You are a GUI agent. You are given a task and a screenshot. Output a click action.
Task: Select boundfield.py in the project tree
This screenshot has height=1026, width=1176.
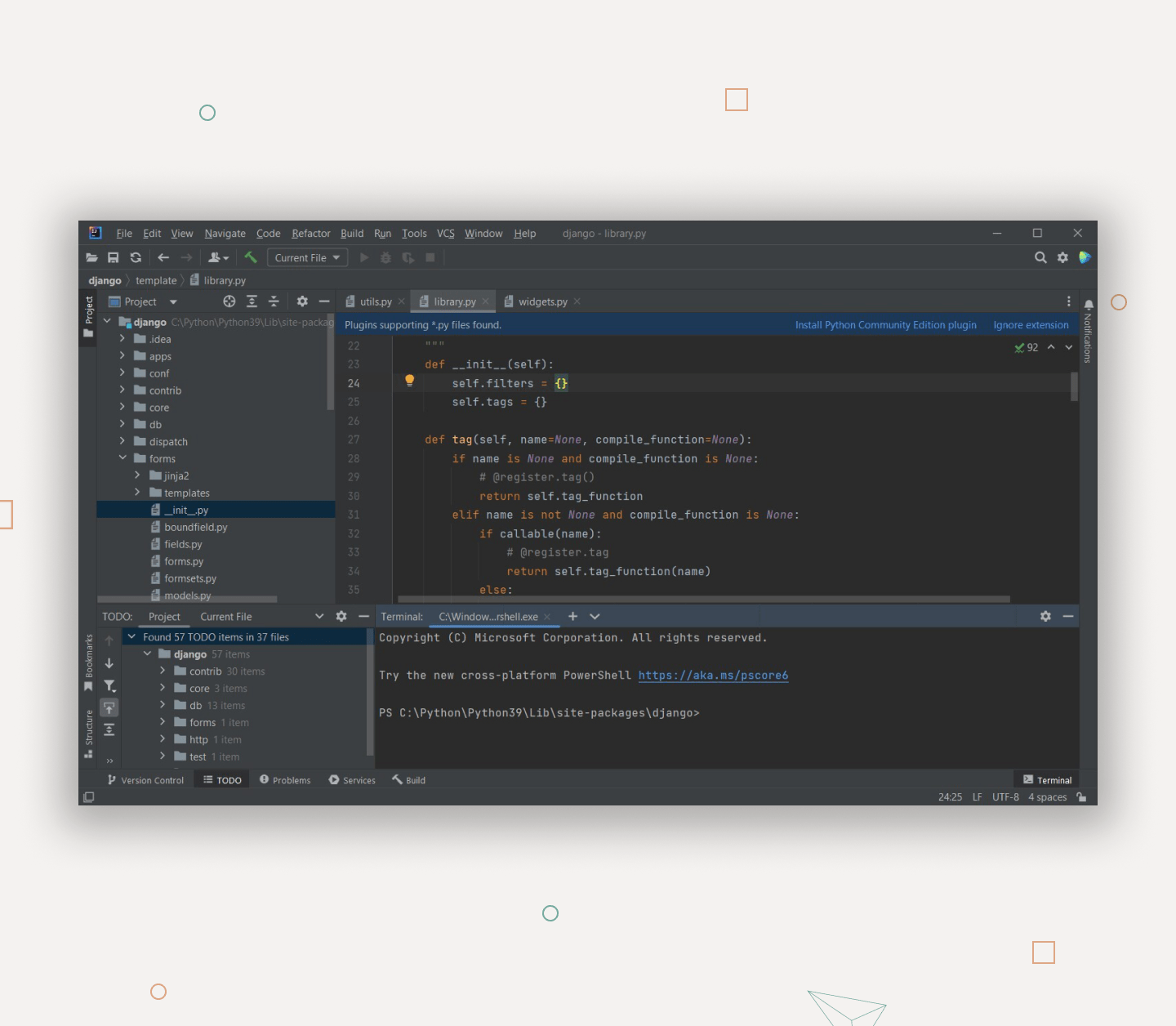(195, 527)
